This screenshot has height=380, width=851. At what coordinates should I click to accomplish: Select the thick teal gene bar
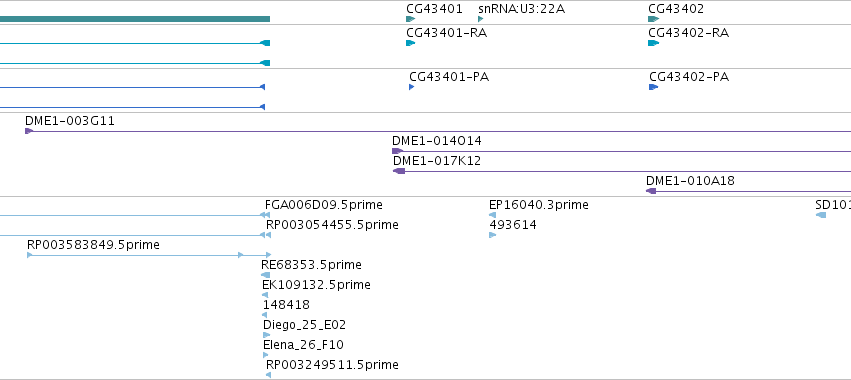(135, 19)
